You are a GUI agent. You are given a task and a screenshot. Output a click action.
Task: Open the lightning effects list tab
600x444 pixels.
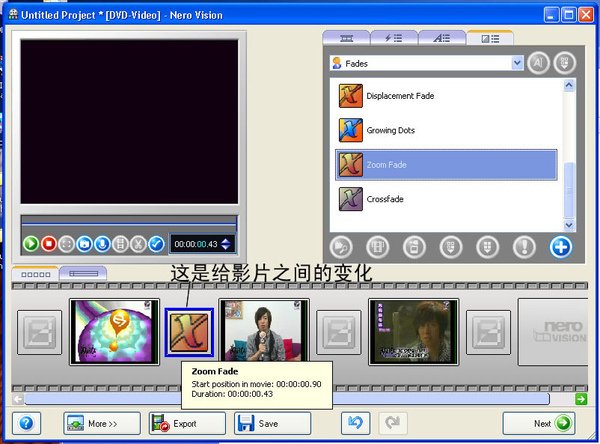point(394,38)
